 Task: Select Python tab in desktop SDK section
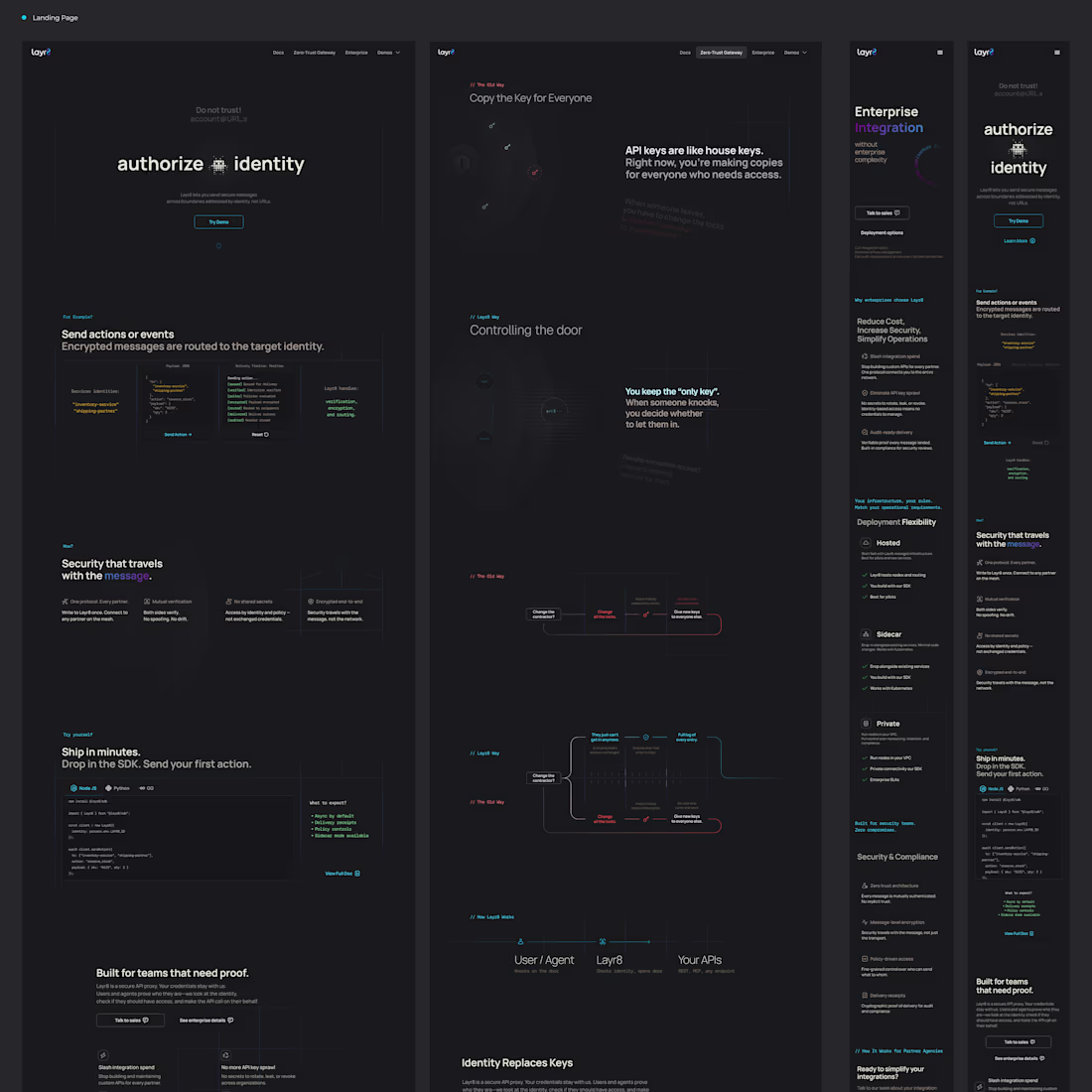coord(118,787)
